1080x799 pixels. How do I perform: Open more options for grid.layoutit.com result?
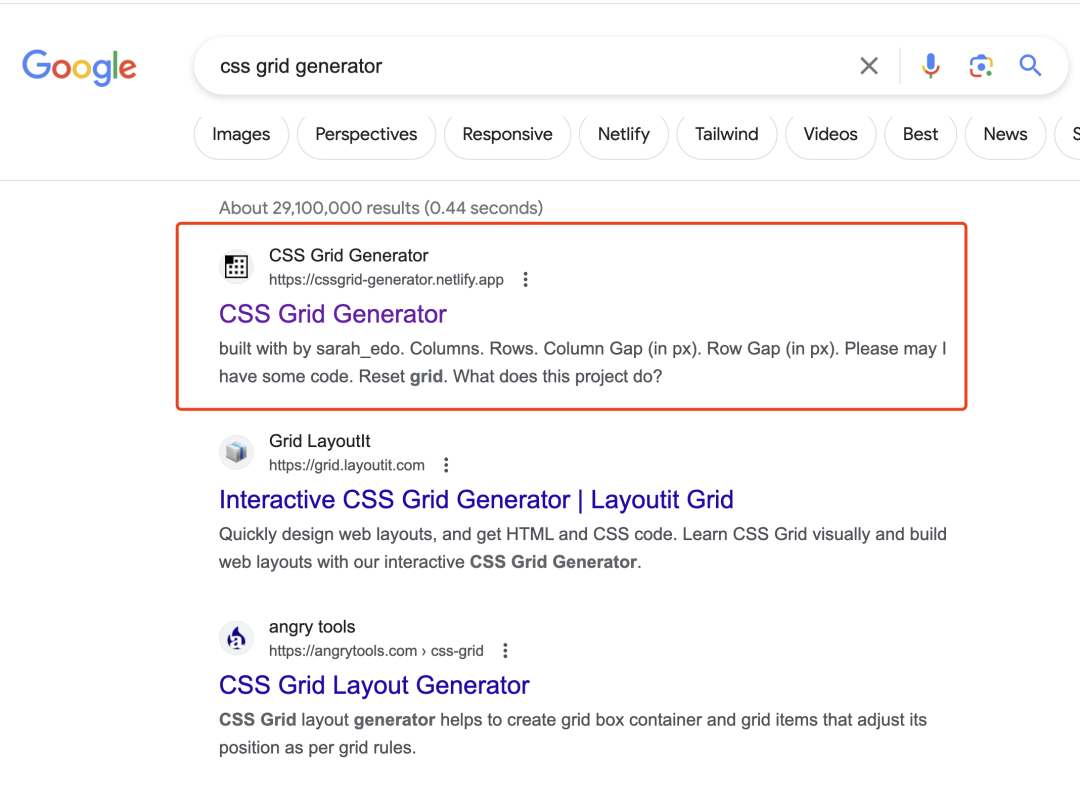(x=446, y=465)
